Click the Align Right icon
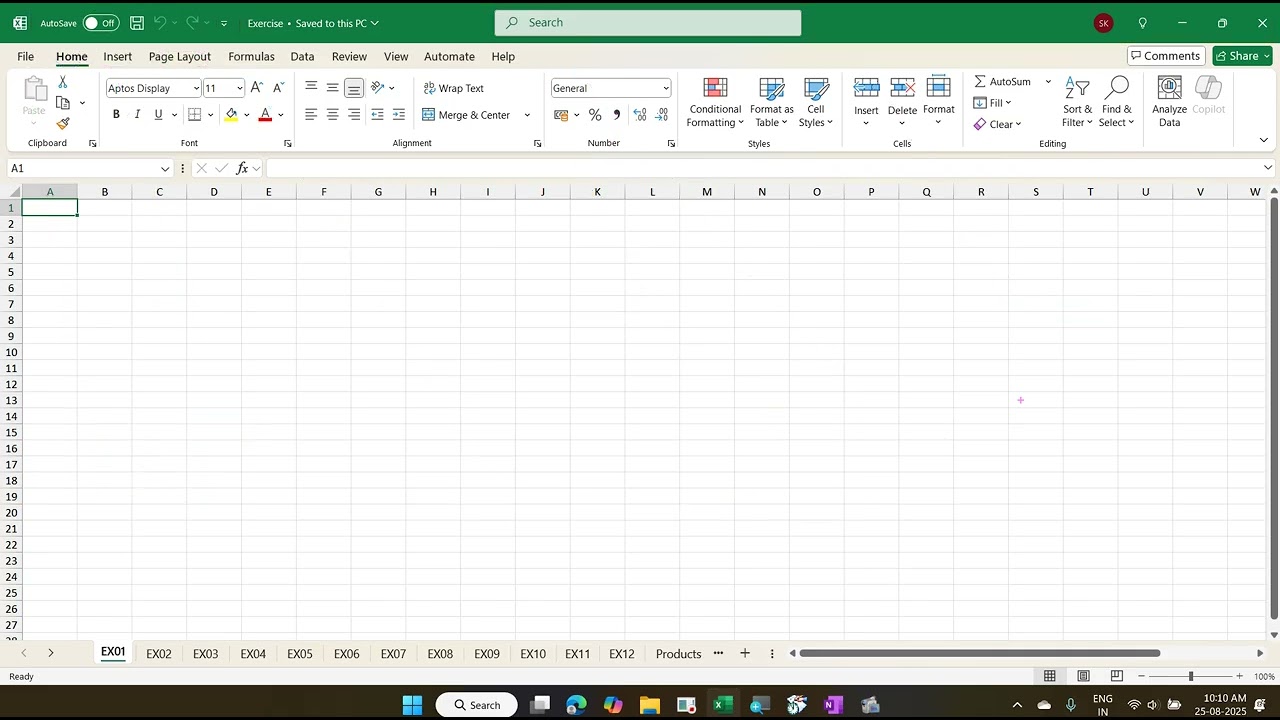Image resolution: width=1280 pixels, height=720 pixels. tap(354, 115)
